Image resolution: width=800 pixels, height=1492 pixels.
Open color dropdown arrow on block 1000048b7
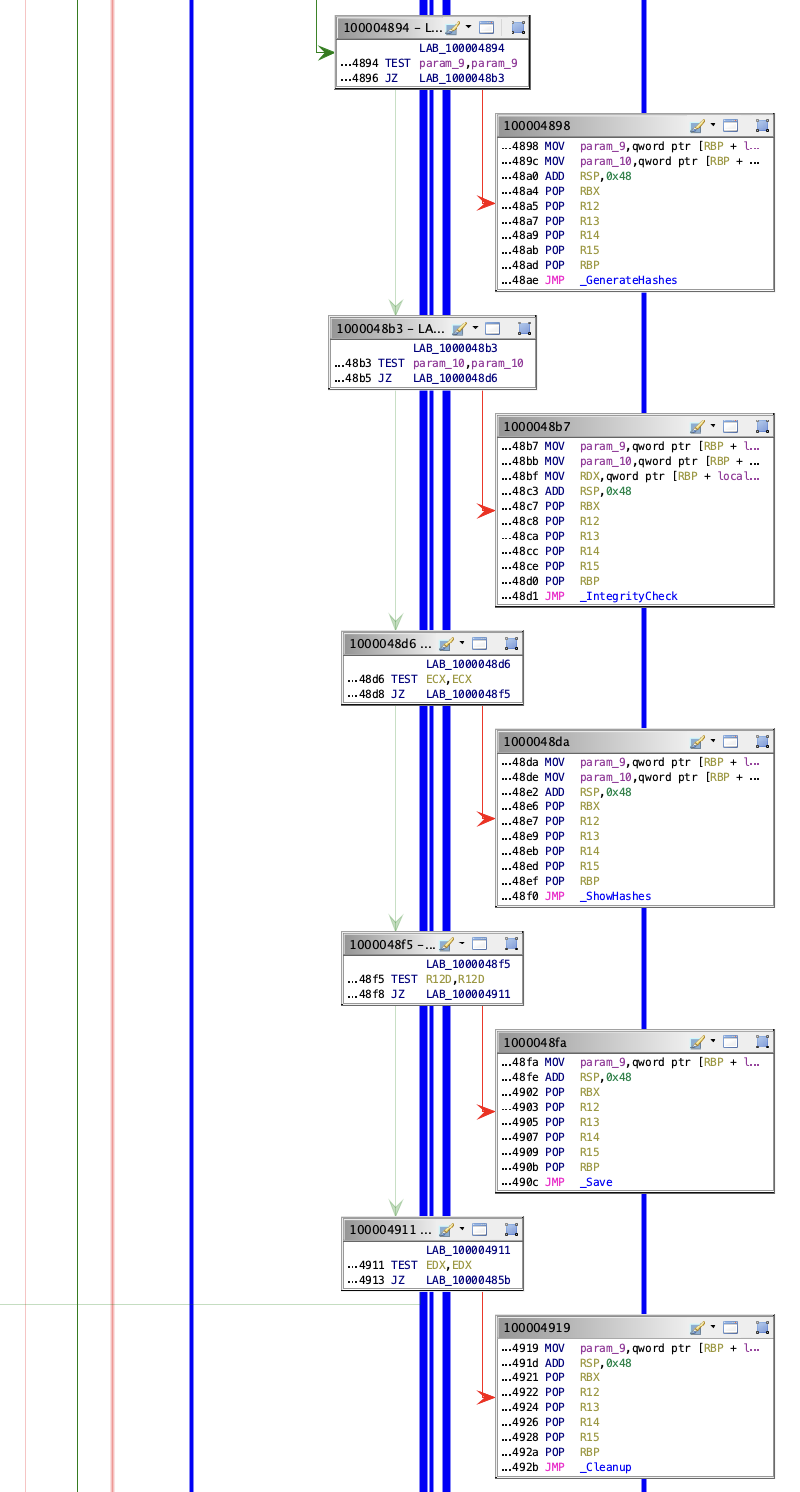(x=713, y=426)
